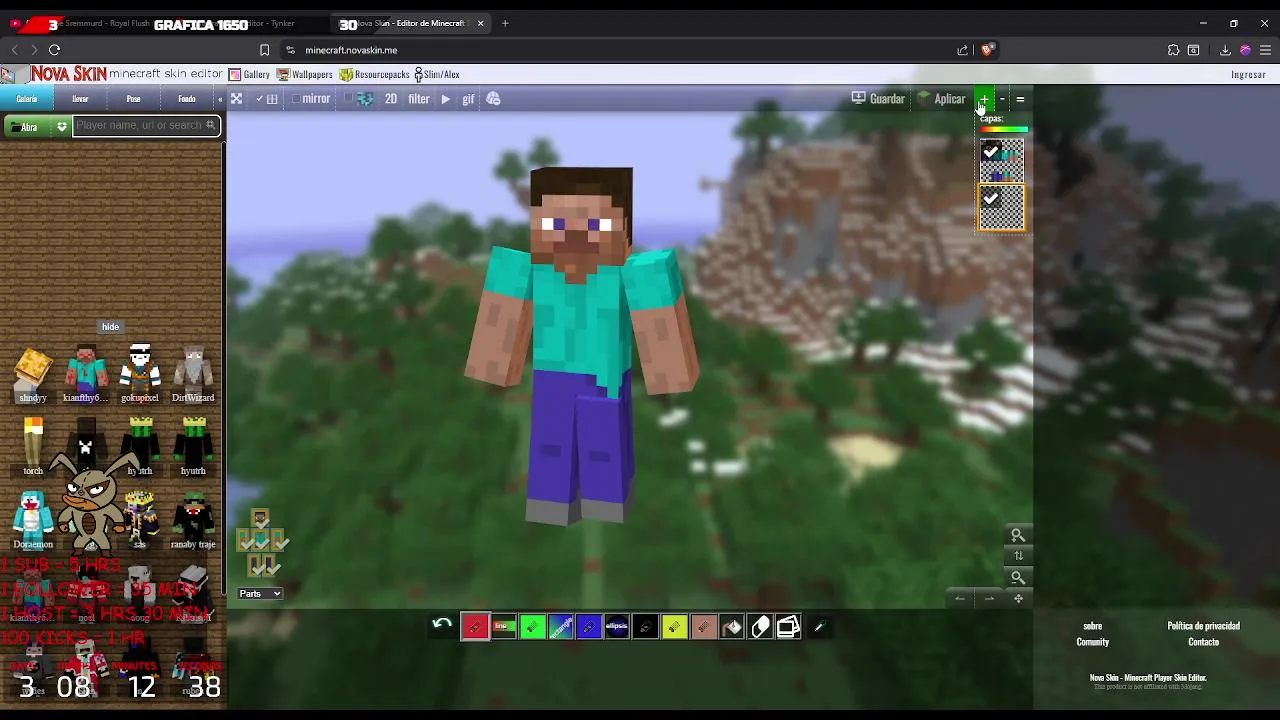
Task: Click the move crosshair icon
Action: click(x=1018, y=598)
